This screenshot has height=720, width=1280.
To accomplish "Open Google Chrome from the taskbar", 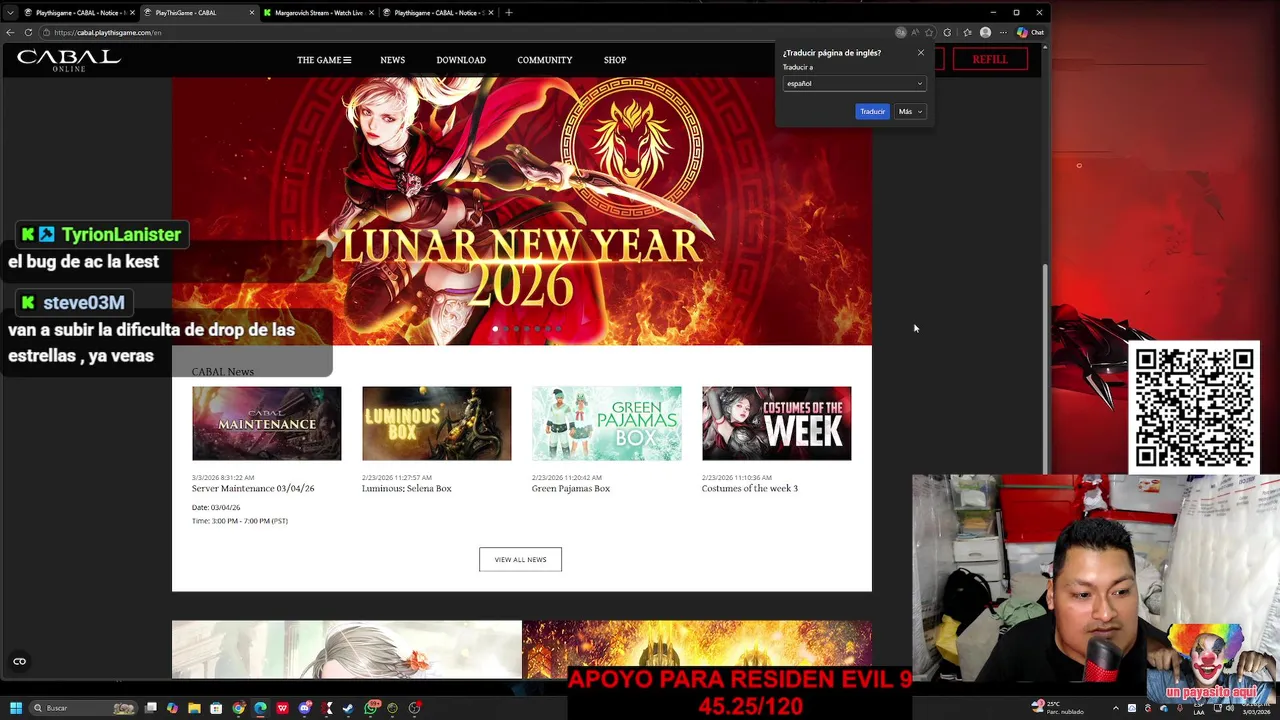I will (238, 708).
